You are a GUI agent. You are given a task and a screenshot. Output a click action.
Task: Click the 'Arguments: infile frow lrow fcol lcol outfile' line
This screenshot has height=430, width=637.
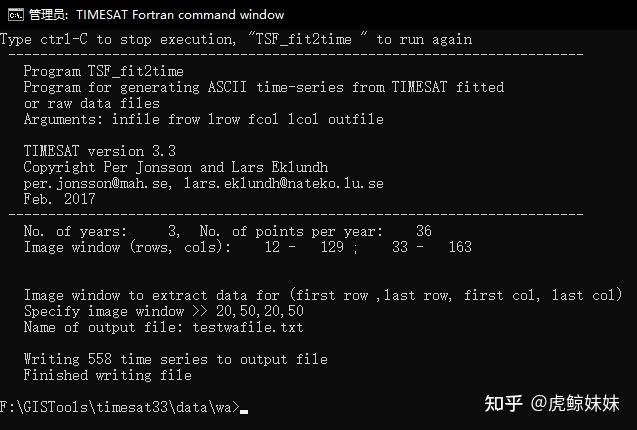point(204,119)
